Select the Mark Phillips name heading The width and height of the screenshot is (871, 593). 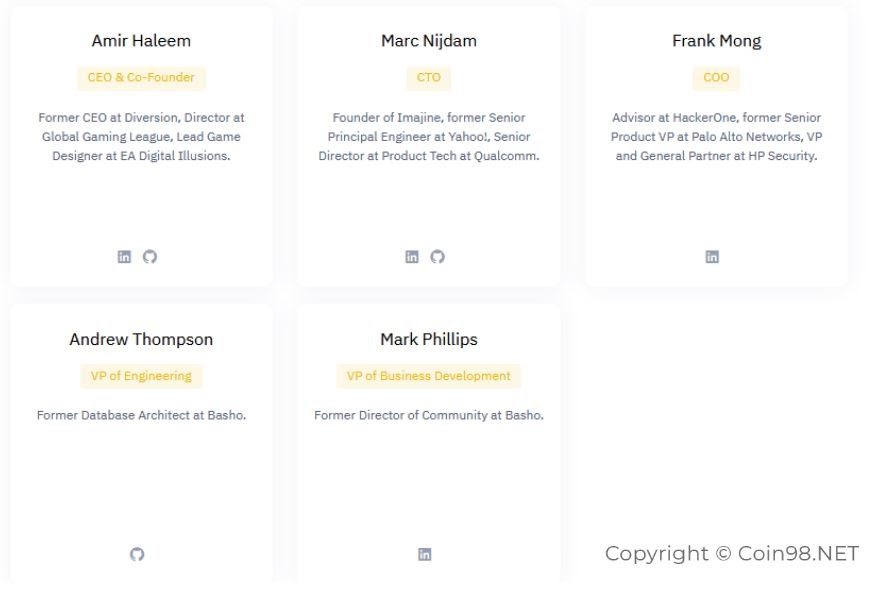429,339
